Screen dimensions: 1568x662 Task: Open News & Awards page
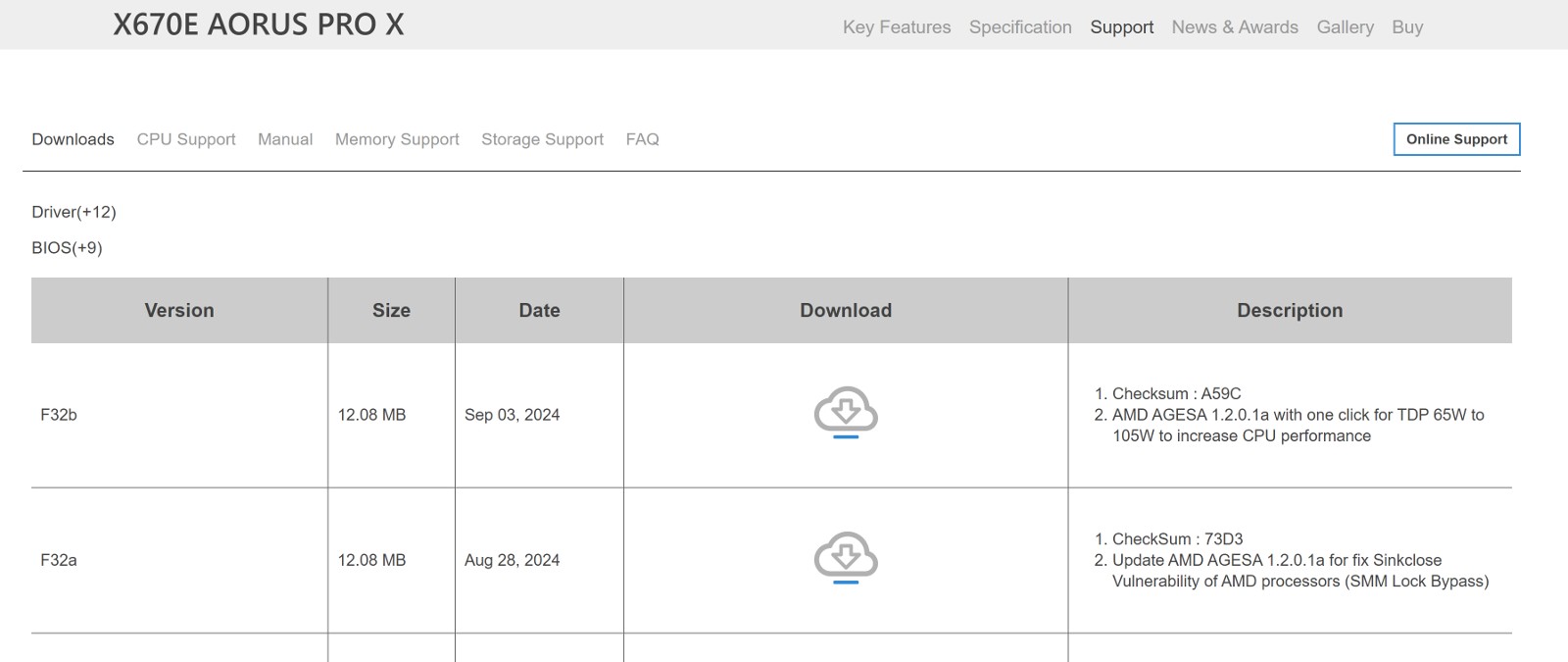point(1235,27)
